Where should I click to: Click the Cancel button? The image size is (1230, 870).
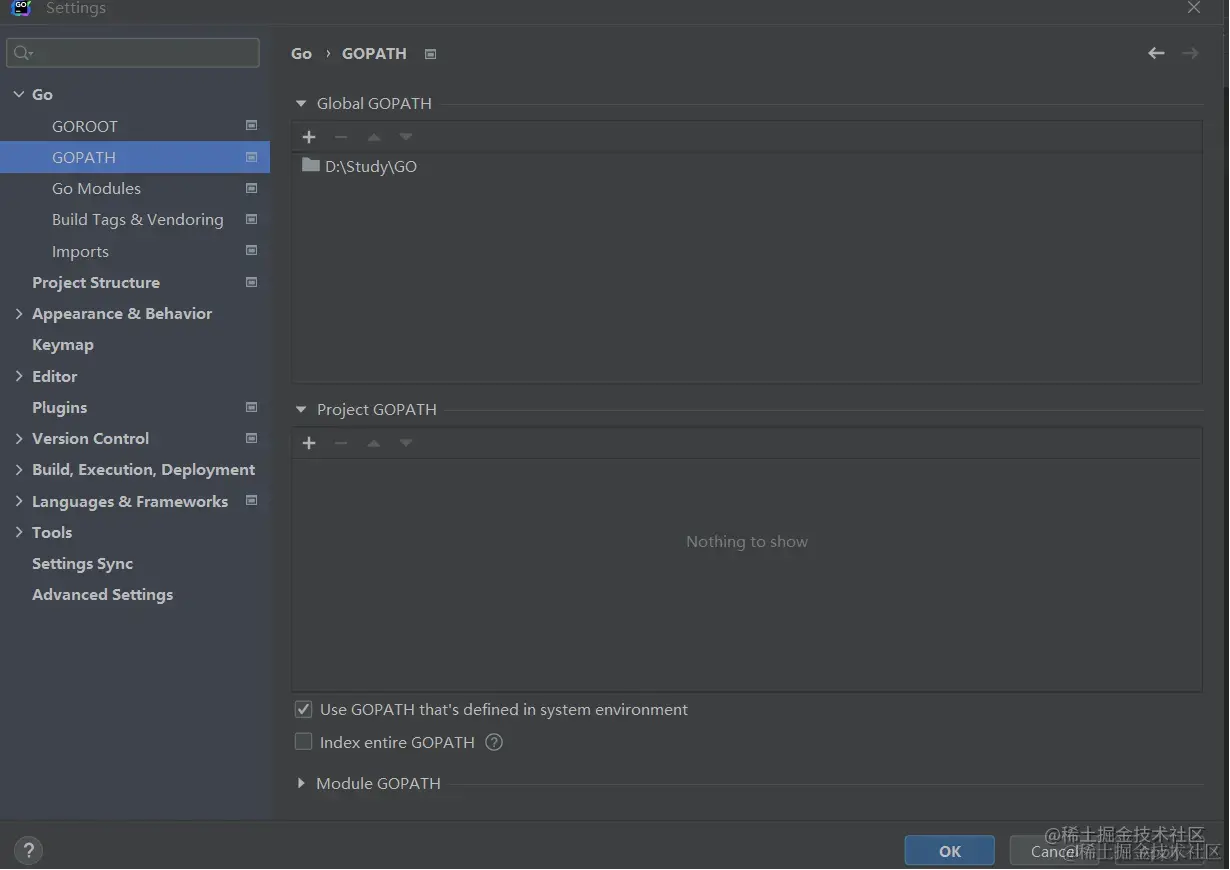point(1054,851)
